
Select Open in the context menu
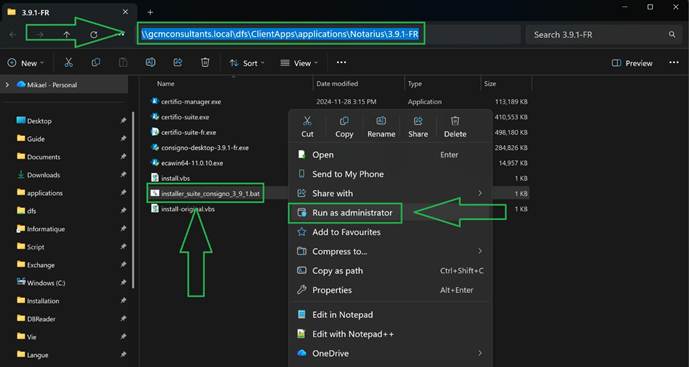point(390,155)
